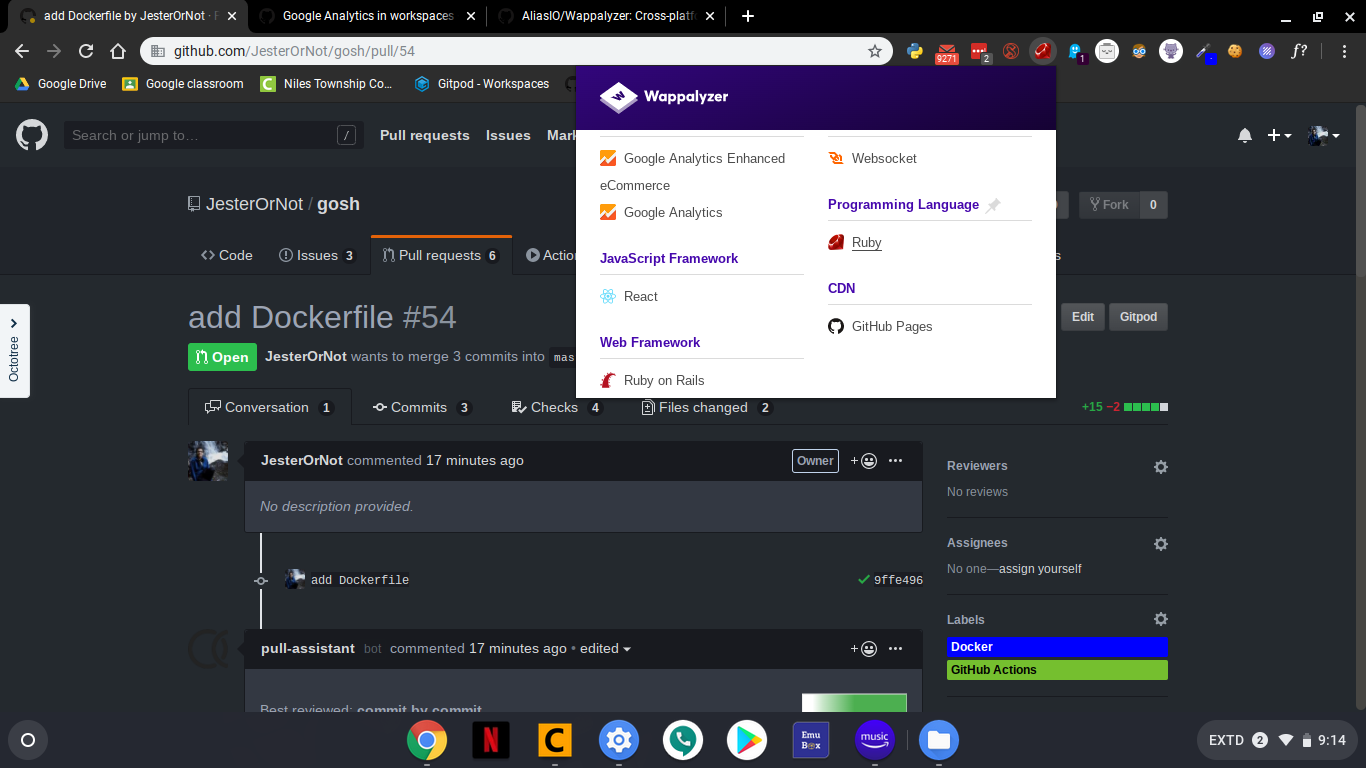The image size is (1366, 768).
Task: Click React in Wappalyzer popup
Action: 641,297
